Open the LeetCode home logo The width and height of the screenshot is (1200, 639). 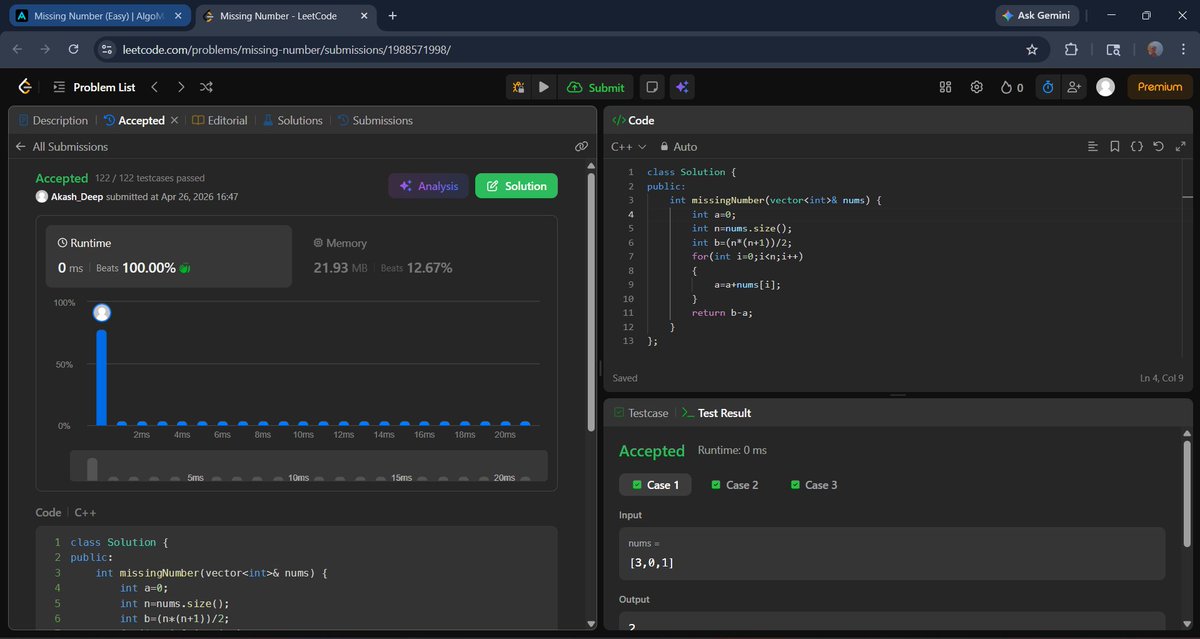25,87
